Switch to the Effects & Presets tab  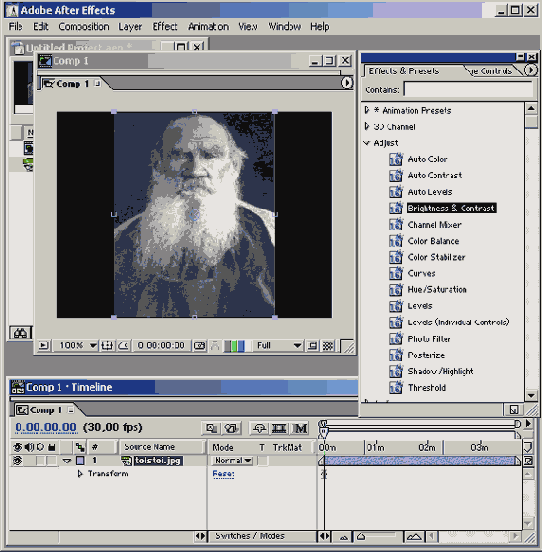(403, 71)
